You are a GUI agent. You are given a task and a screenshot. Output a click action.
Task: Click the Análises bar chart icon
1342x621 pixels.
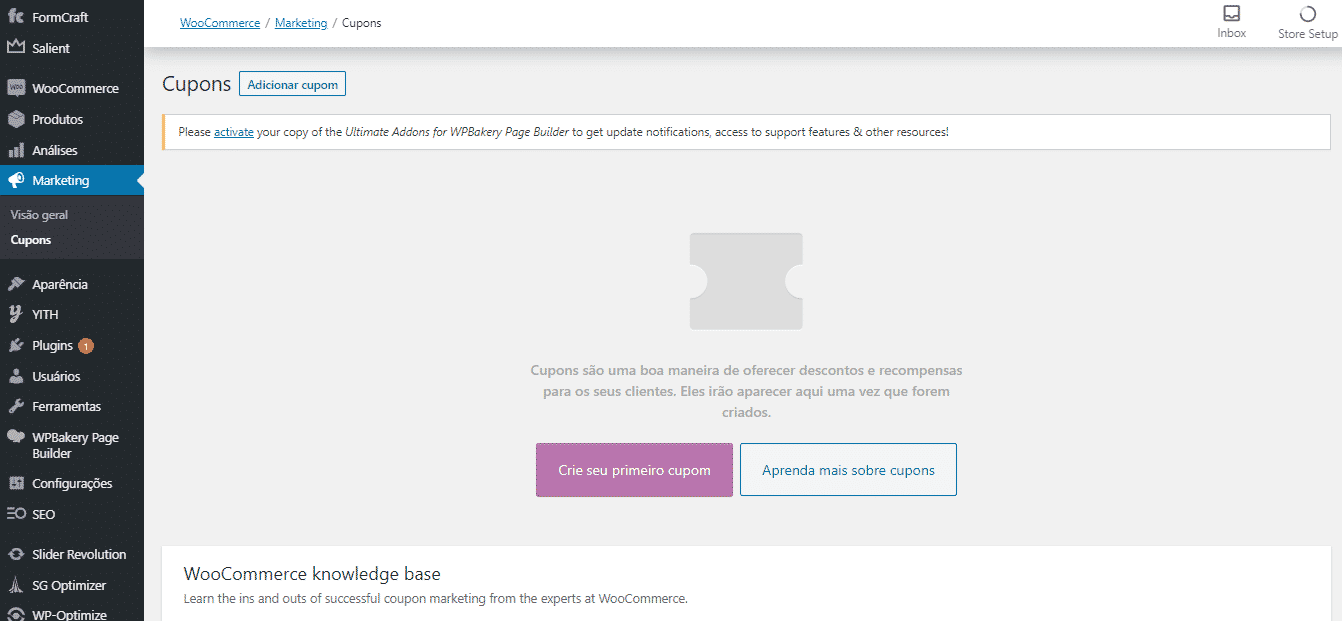pos(16,150)
